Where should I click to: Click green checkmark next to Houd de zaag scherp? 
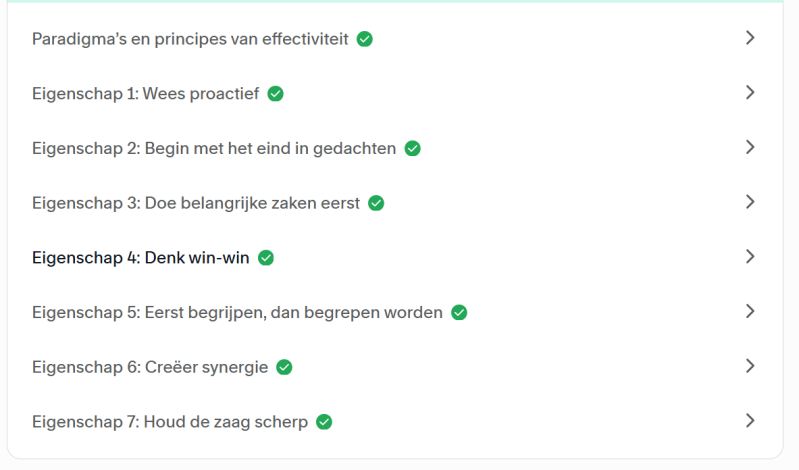324,422
